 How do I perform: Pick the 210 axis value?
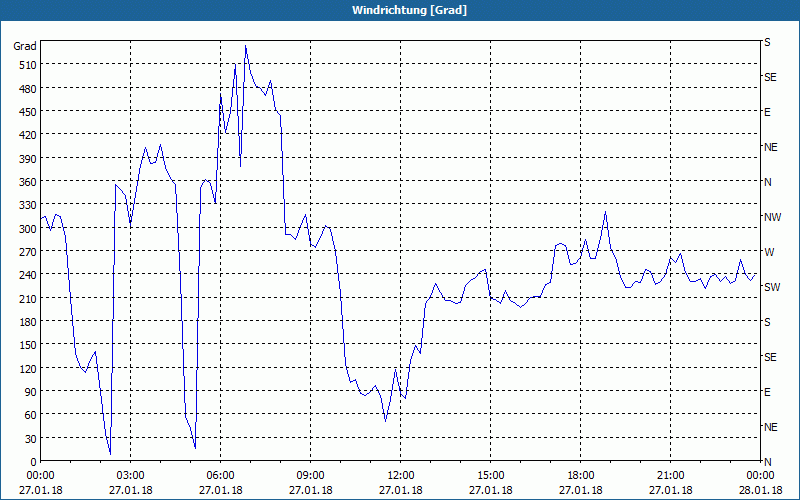click(29, 298)
